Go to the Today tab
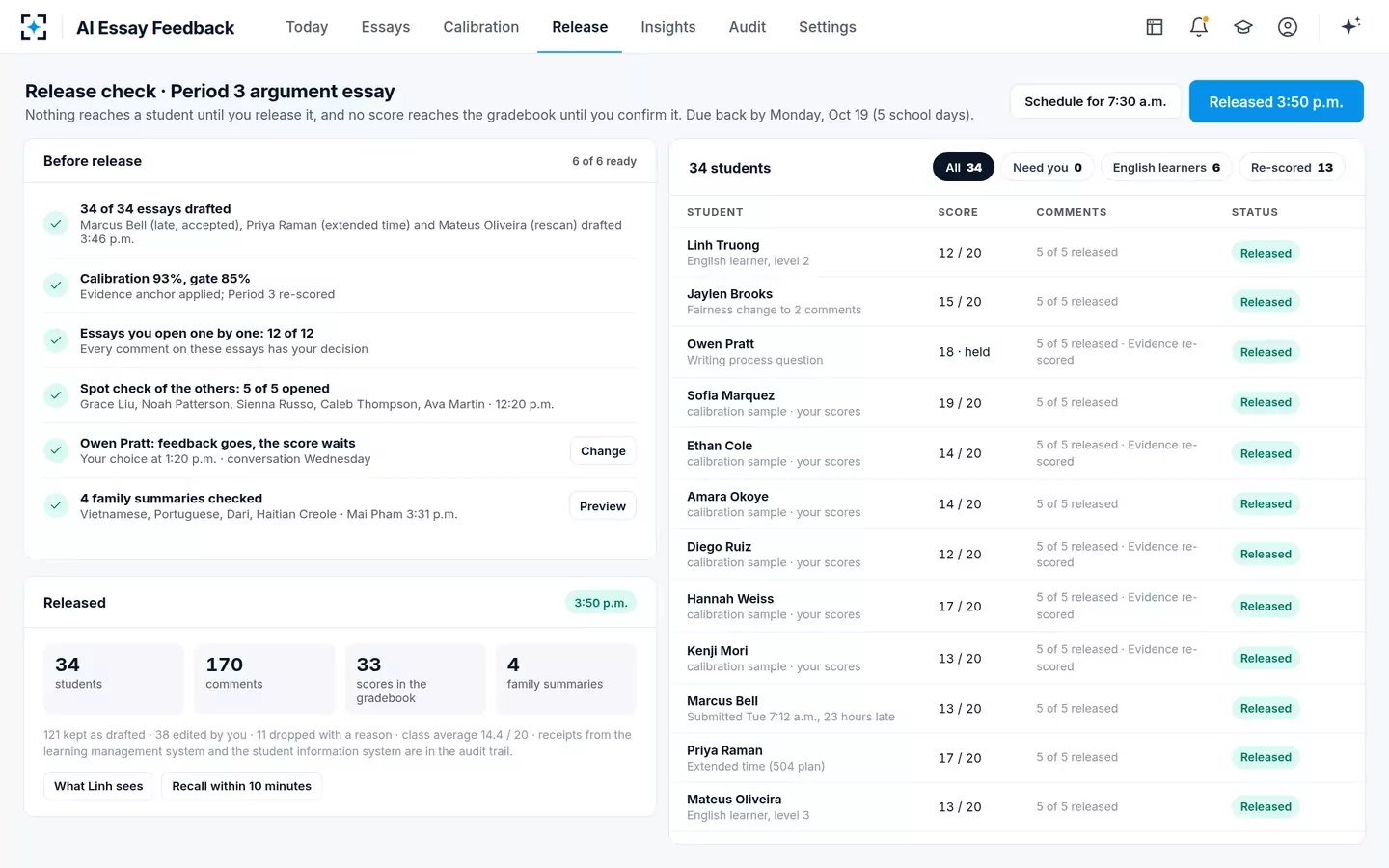Screen dimensions: 1389x868 coord(307,27)
